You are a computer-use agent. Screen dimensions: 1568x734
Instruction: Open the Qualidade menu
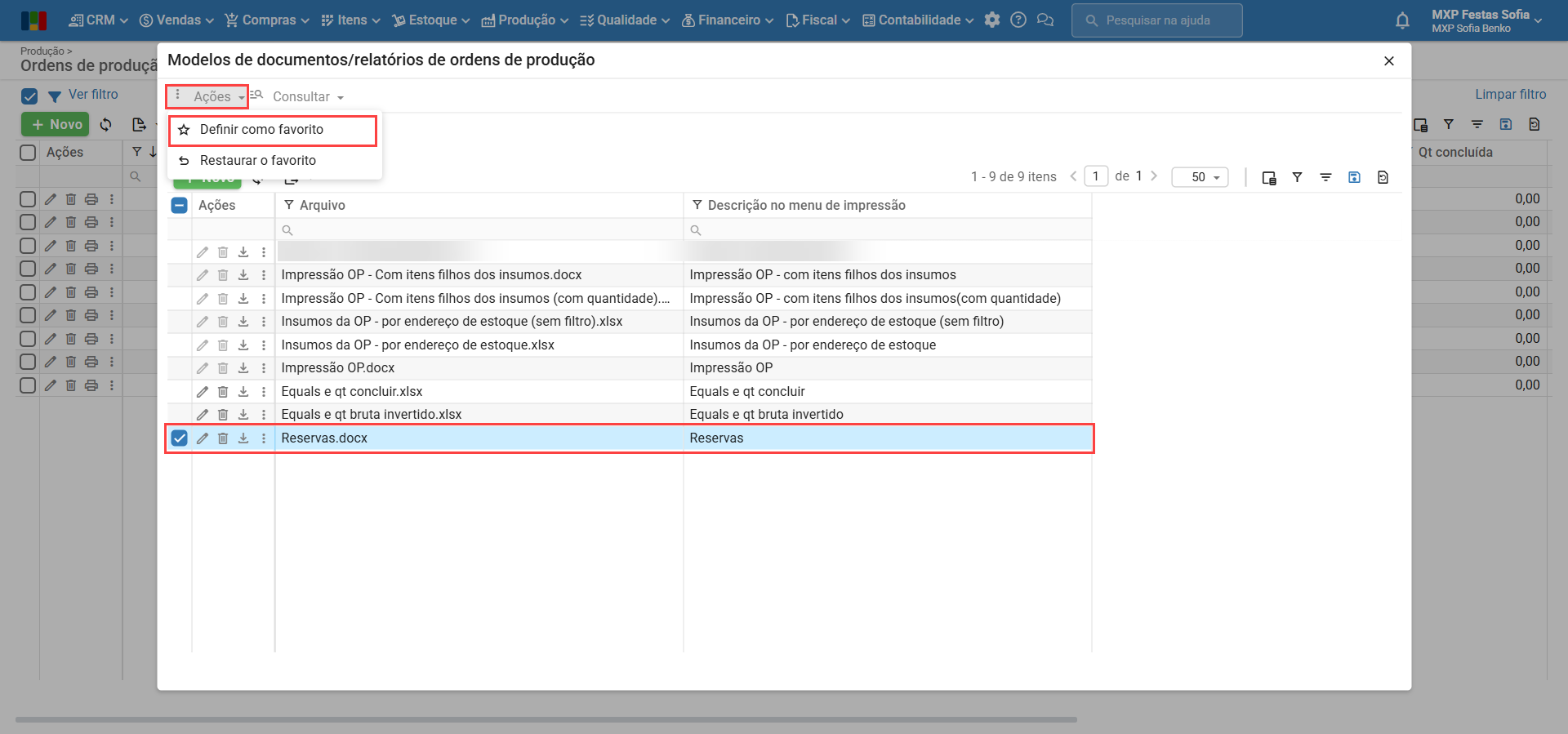(625, 20)
